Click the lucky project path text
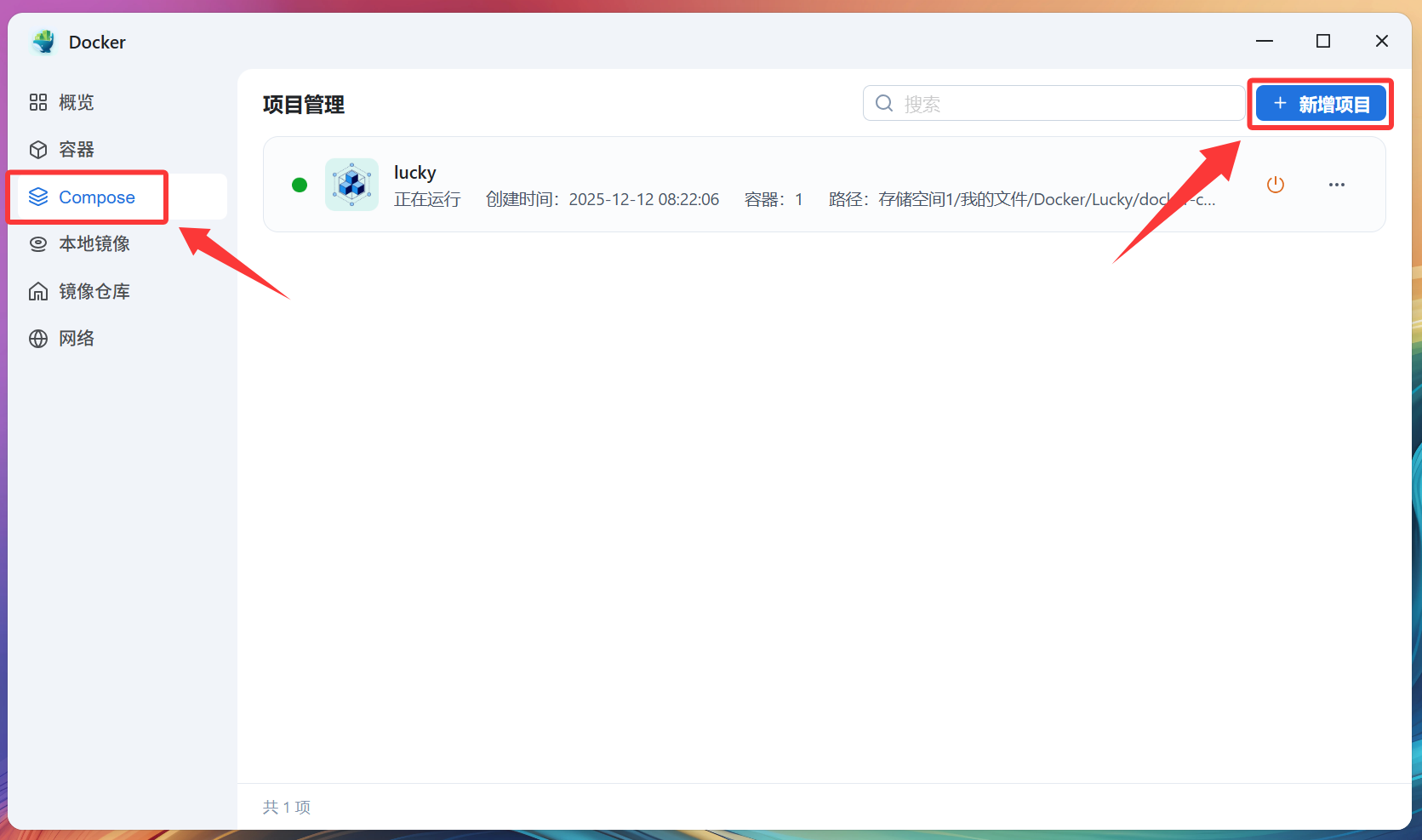 1021,200
